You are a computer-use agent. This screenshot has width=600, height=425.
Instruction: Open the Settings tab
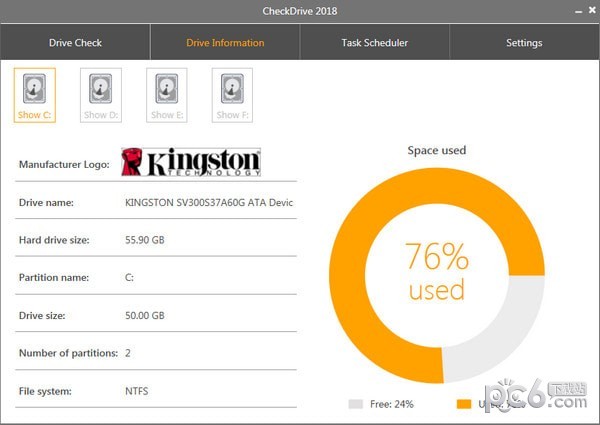(x=524, y=43)
